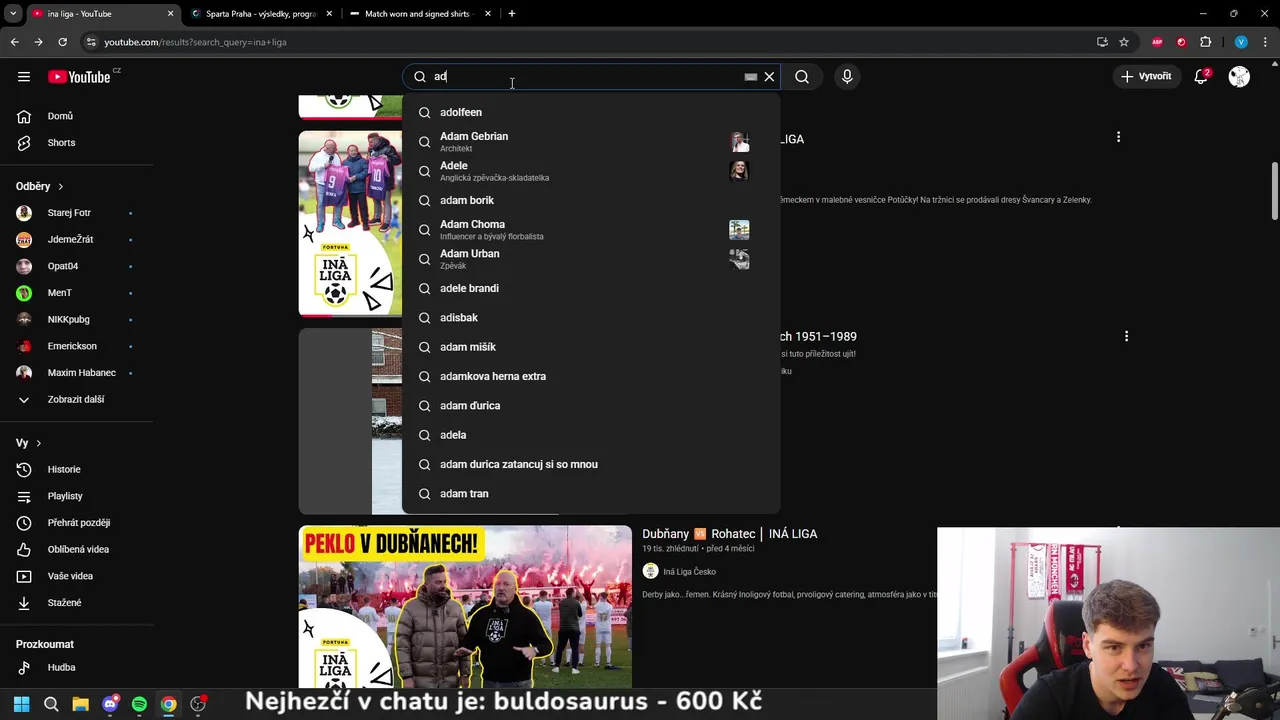The width and height of the screenshot is (1280, 720).
Task: Open the account avatar menu
Action: [1239, 77]
